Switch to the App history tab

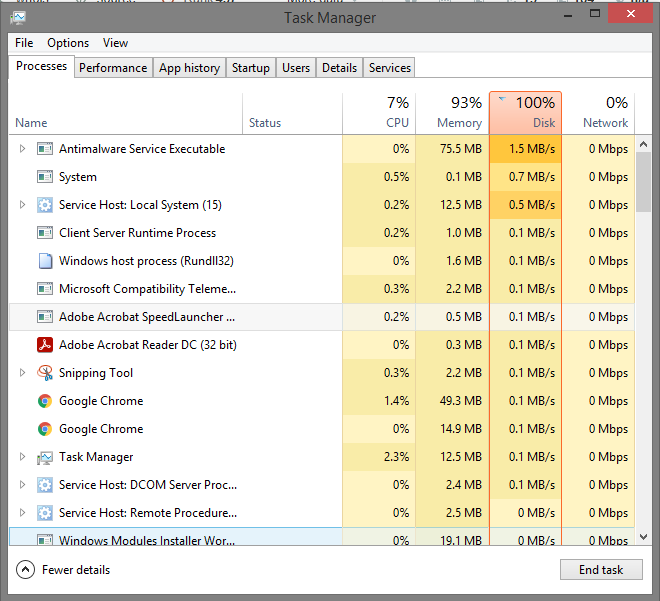(x=189, y=68)
